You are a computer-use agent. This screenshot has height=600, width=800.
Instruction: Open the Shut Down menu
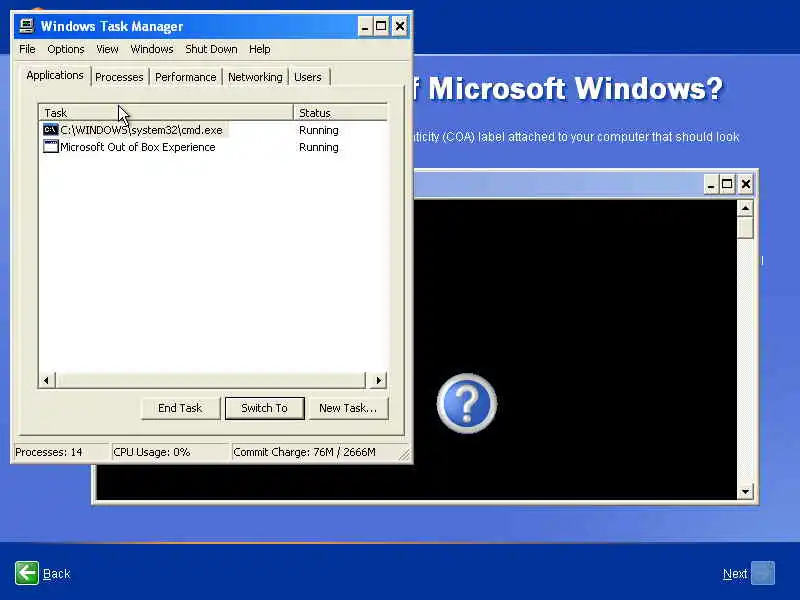pyautogui.click(x=211, y=49)
